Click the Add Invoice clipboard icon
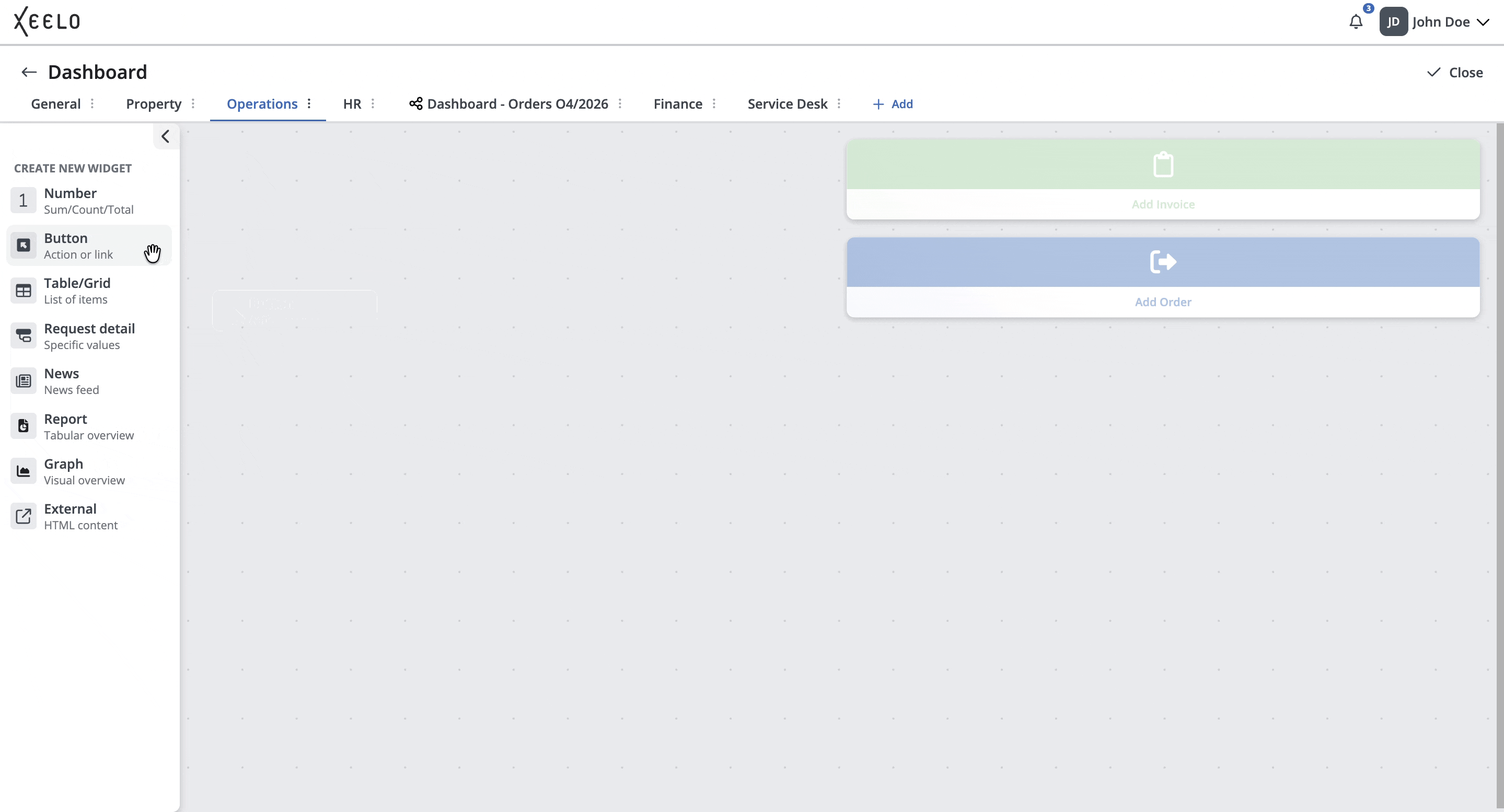The height and width of the screenshot is (812, 1504). (1163, 165)
